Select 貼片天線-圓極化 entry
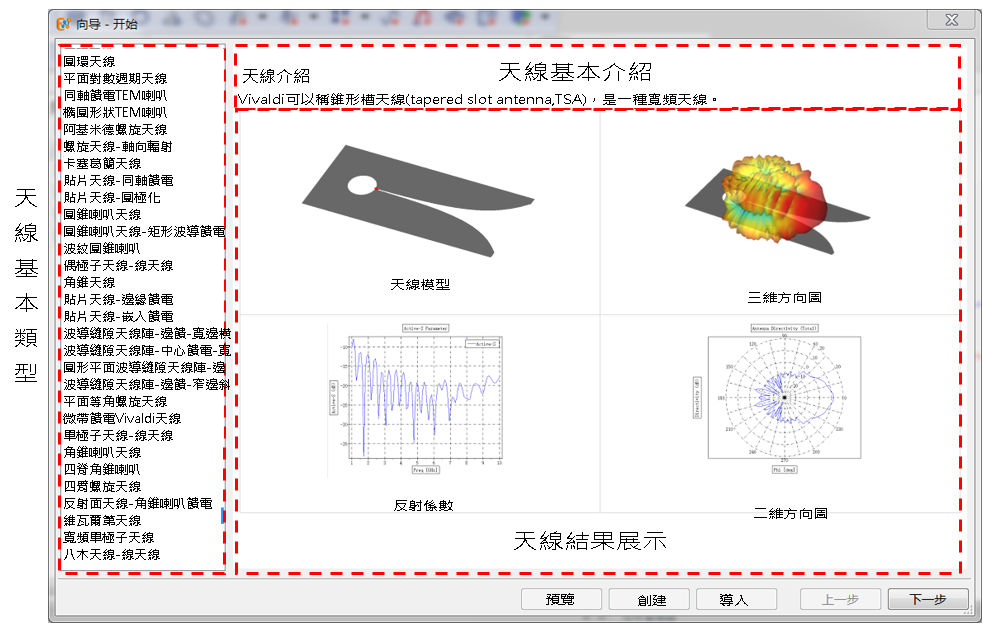The height and width of the screenshot is (630, 983). 112,197
